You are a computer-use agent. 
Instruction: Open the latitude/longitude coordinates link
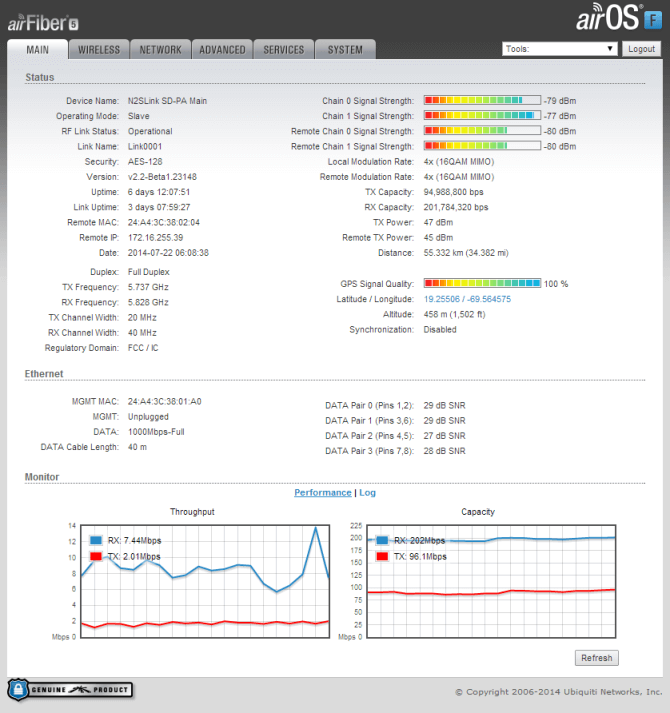point(467,299)
